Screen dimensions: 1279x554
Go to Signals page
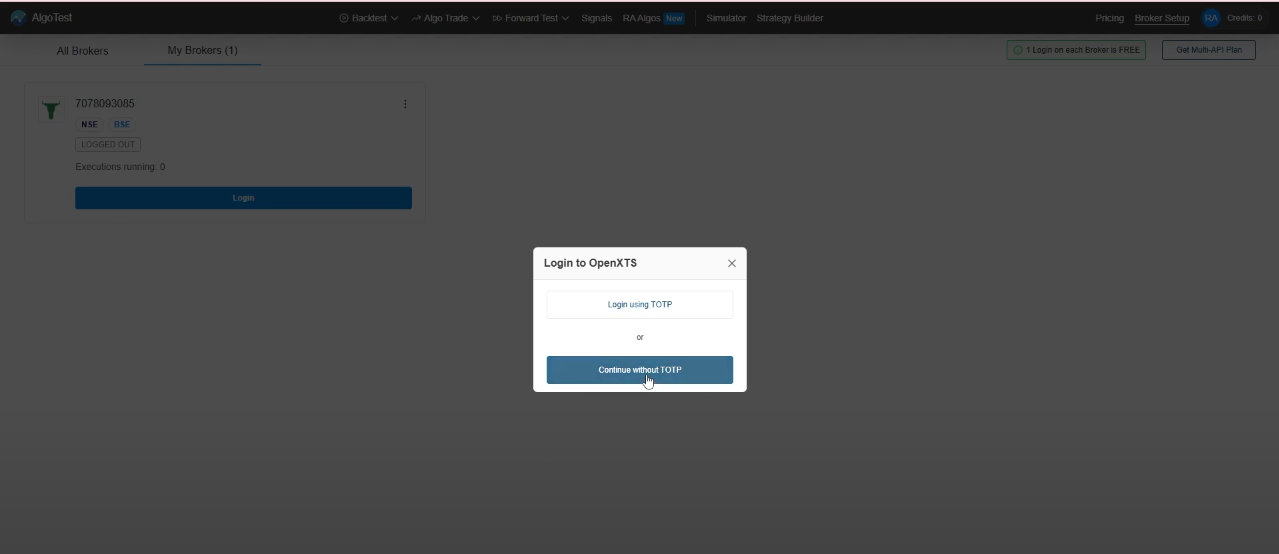[x=596, y=18]
